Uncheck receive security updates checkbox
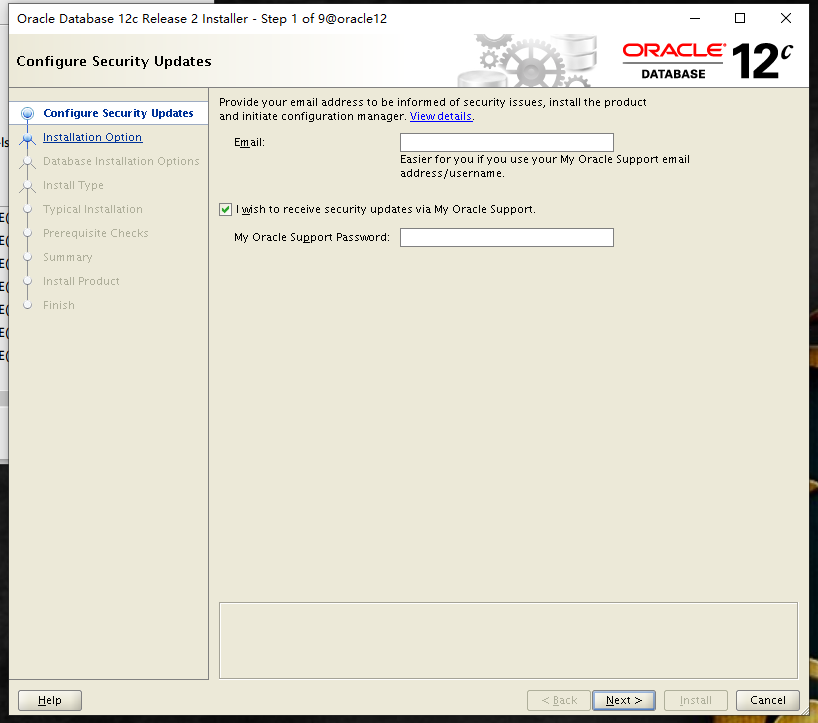 pyautogui.click(x=225, y=209)
